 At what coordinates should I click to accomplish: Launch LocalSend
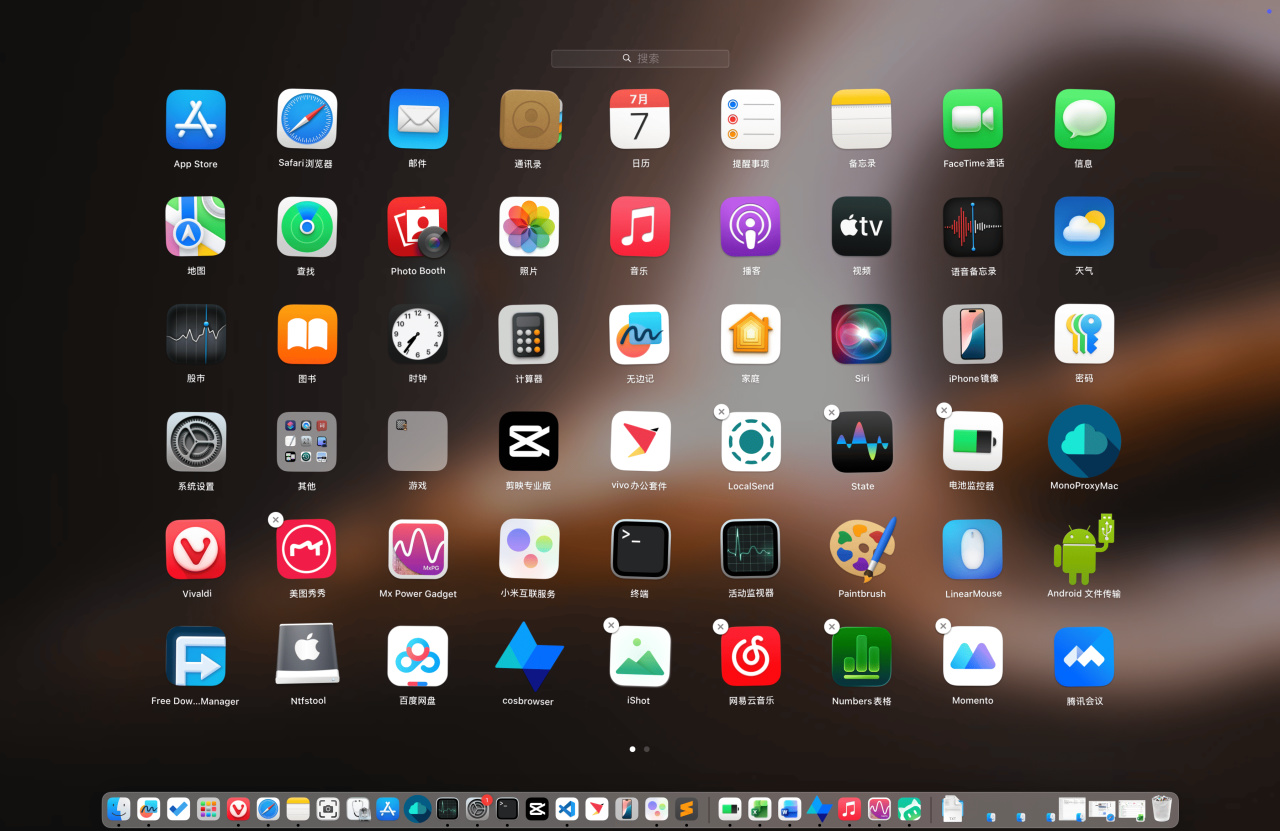click(751, 442)
